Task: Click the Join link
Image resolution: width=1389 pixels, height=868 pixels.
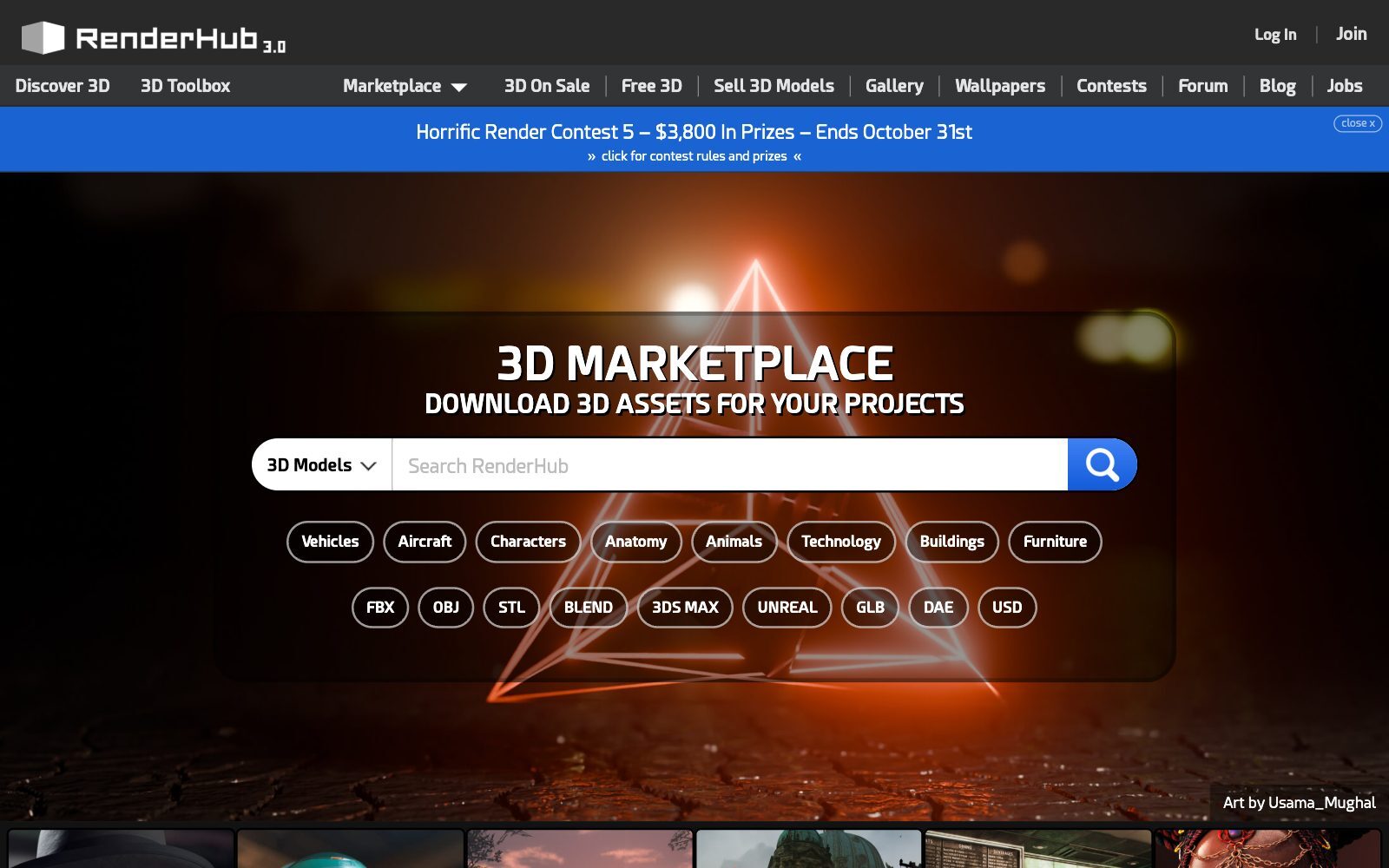Action: 1352,34
